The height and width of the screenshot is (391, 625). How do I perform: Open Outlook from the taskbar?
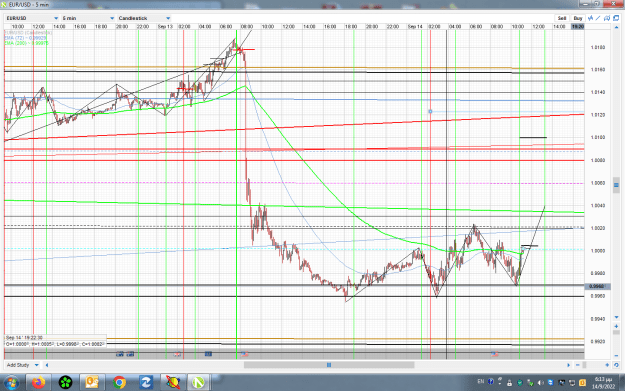click(x=92, y=383)
